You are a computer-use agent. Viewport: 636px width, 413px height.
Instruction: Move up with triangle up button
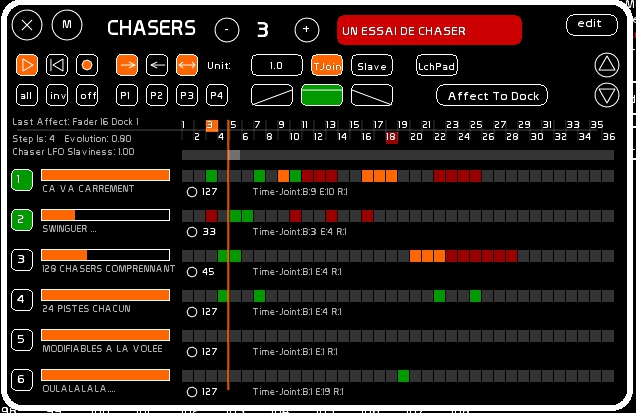[607, 65]
